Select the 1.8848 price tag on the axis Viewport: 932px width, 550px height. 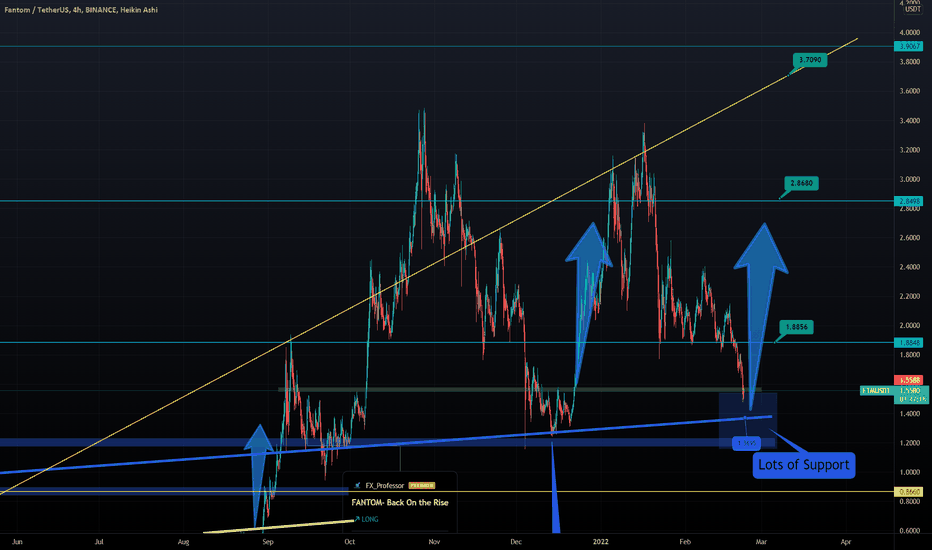[x=909, y=342]
